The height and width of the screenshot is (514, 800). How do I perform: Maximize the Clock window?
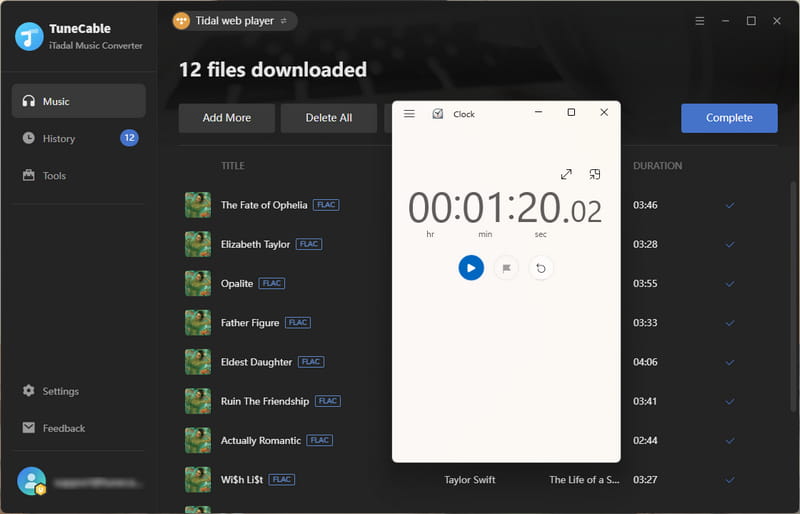(x=571, y=112)
